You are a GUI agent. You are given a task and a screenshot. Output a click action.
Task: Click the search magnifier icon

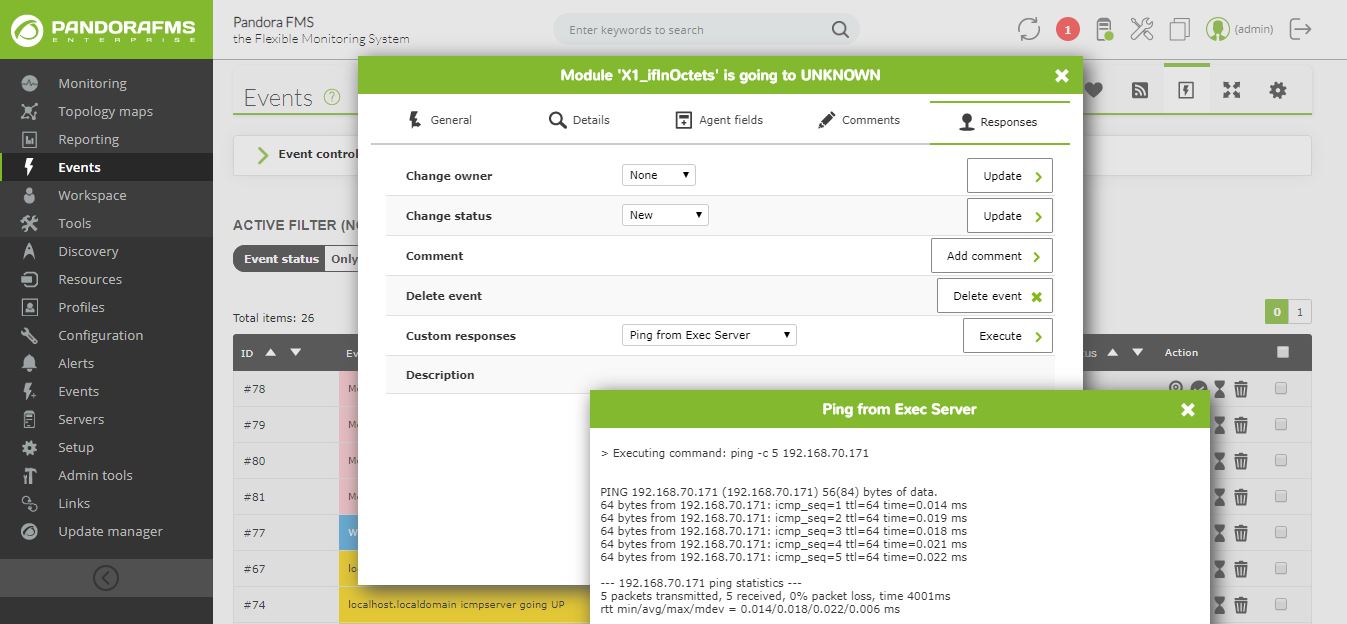tap(840, 29)
